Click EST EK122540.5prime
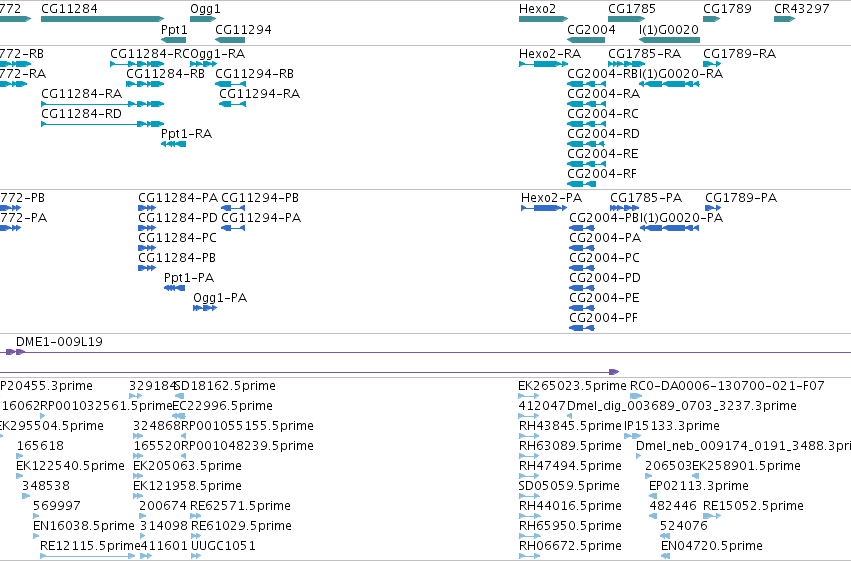851x561 pixels. tap(70, 467)
